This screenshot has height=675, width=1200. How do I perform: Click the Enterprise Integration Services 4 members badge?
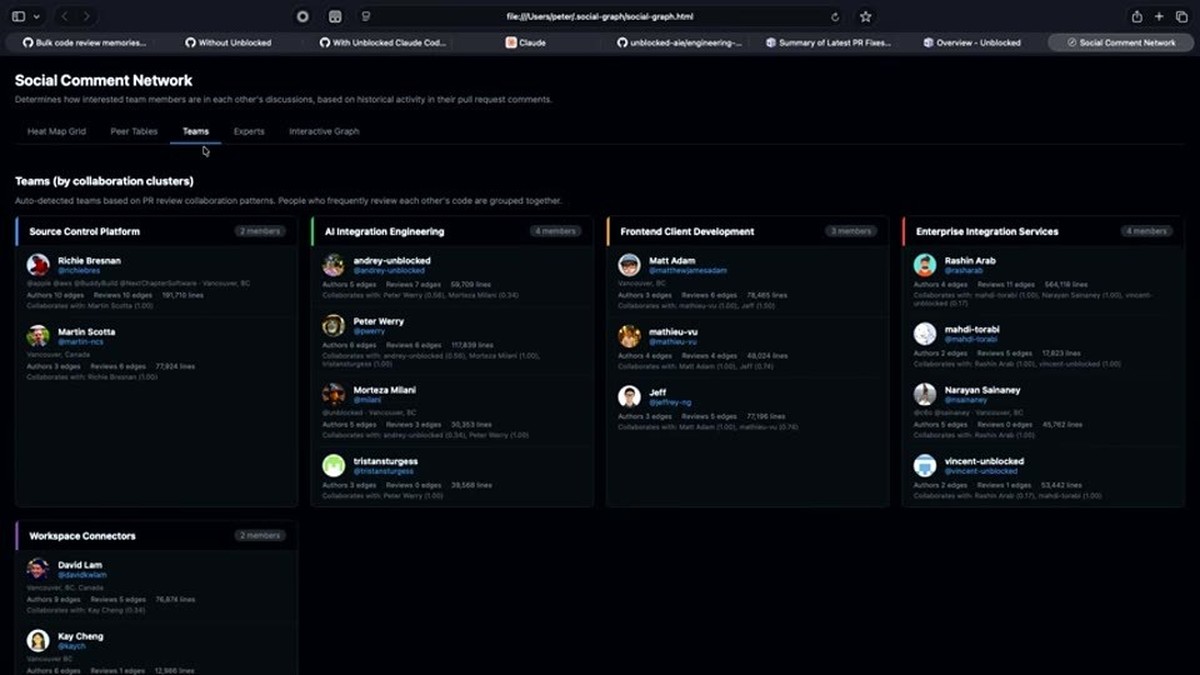tap(1146, 231)
